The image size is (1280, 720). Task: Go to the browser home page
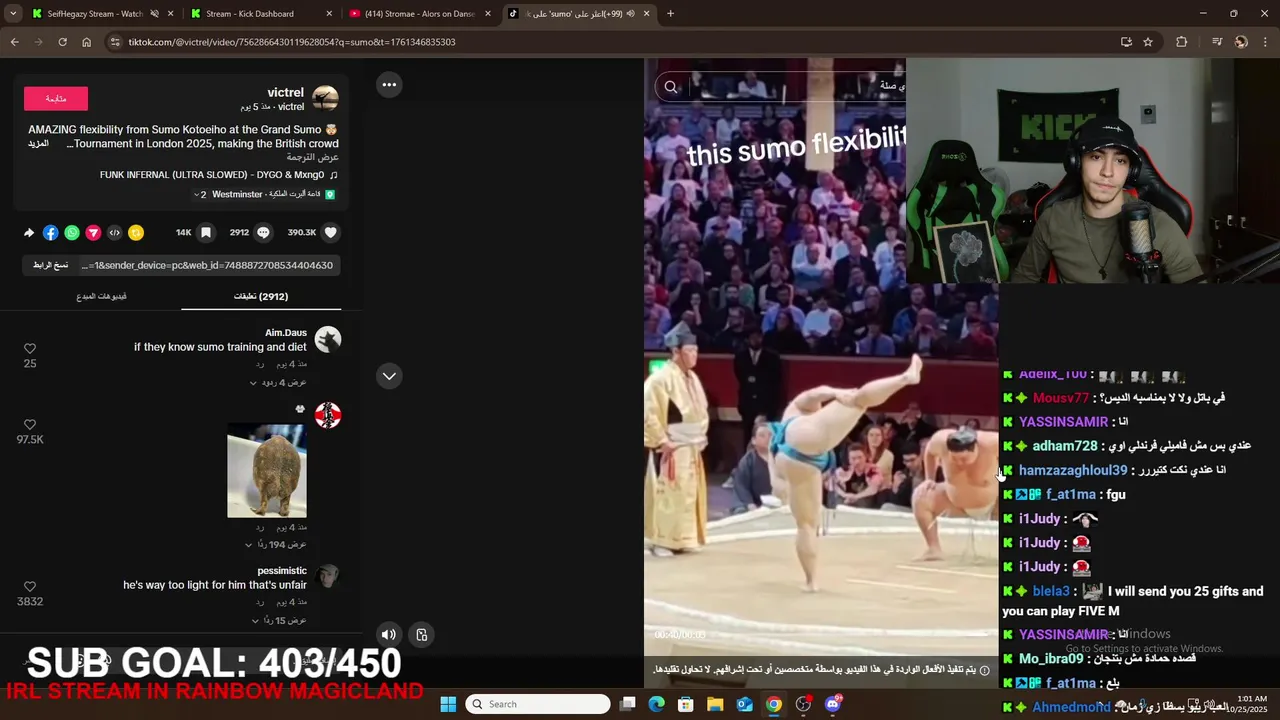pos(86,42)
